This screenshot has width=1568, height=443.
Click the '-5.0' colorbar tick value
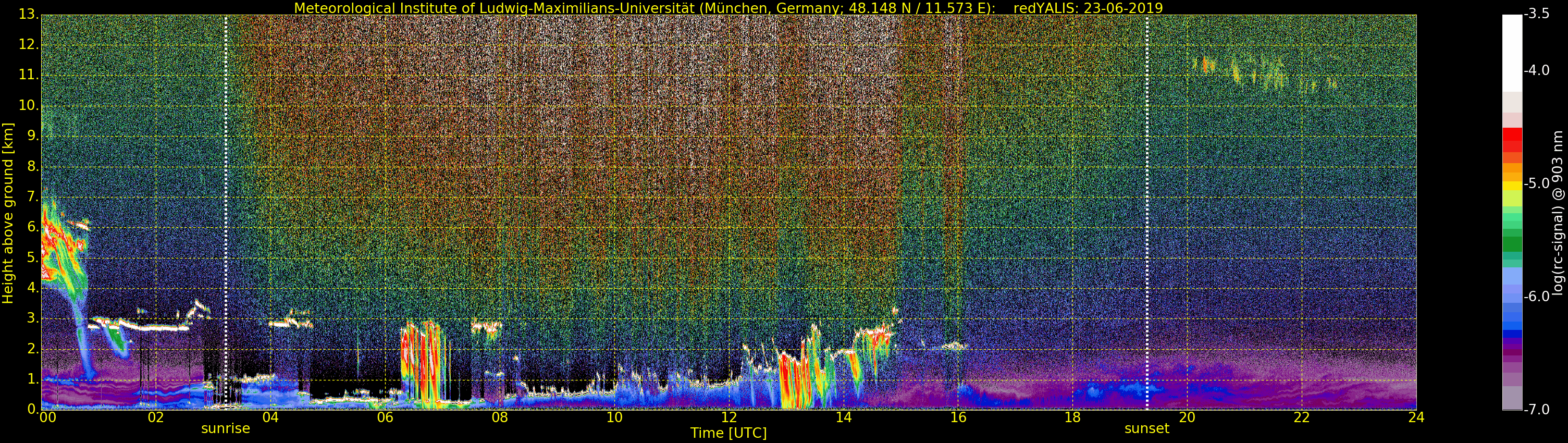(1536, 183)
